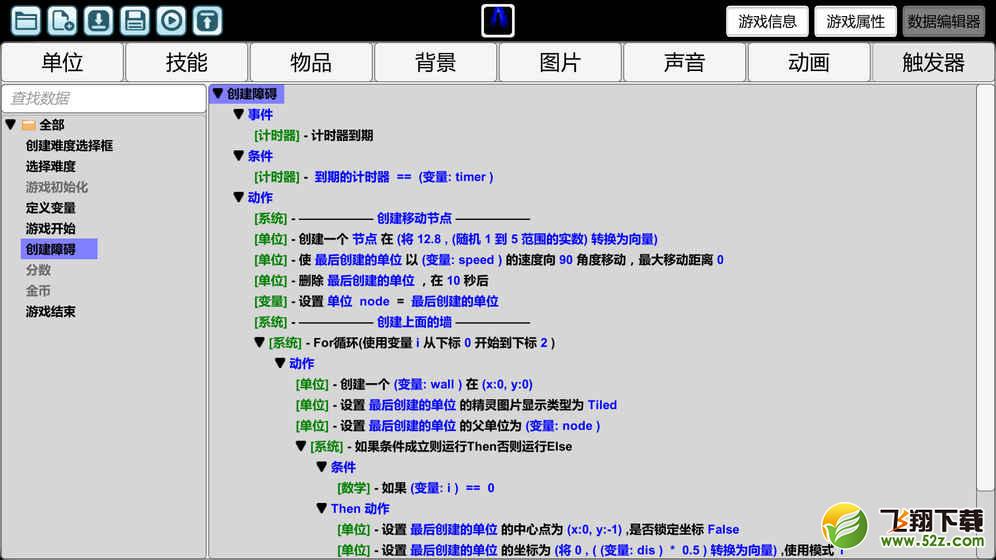This screenshot has width=996, height=560.
Task: Click angle value 90
Action: tap(566, 260)
